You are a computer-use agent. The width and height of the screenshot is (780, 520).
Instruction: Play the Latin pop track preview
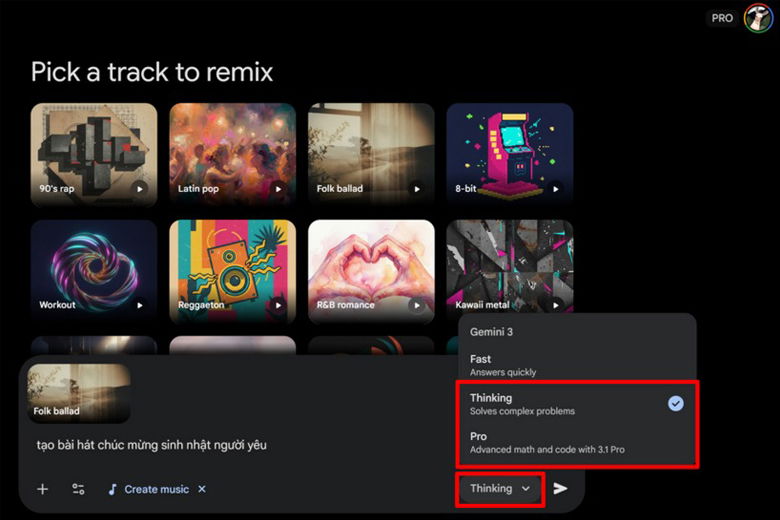point(278,188)
